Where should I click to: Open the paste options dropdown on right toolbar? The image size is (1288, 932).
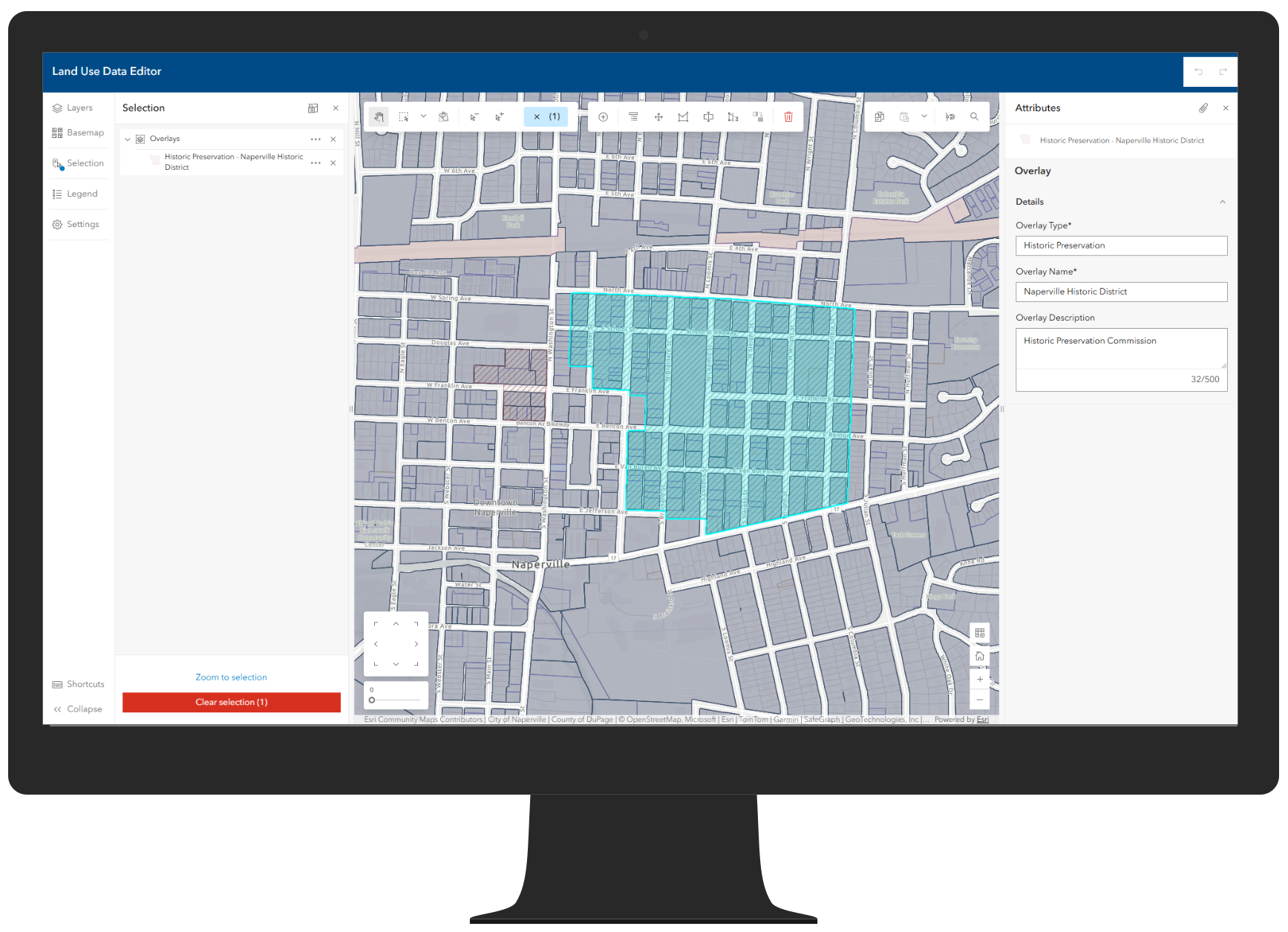[923, 116]
